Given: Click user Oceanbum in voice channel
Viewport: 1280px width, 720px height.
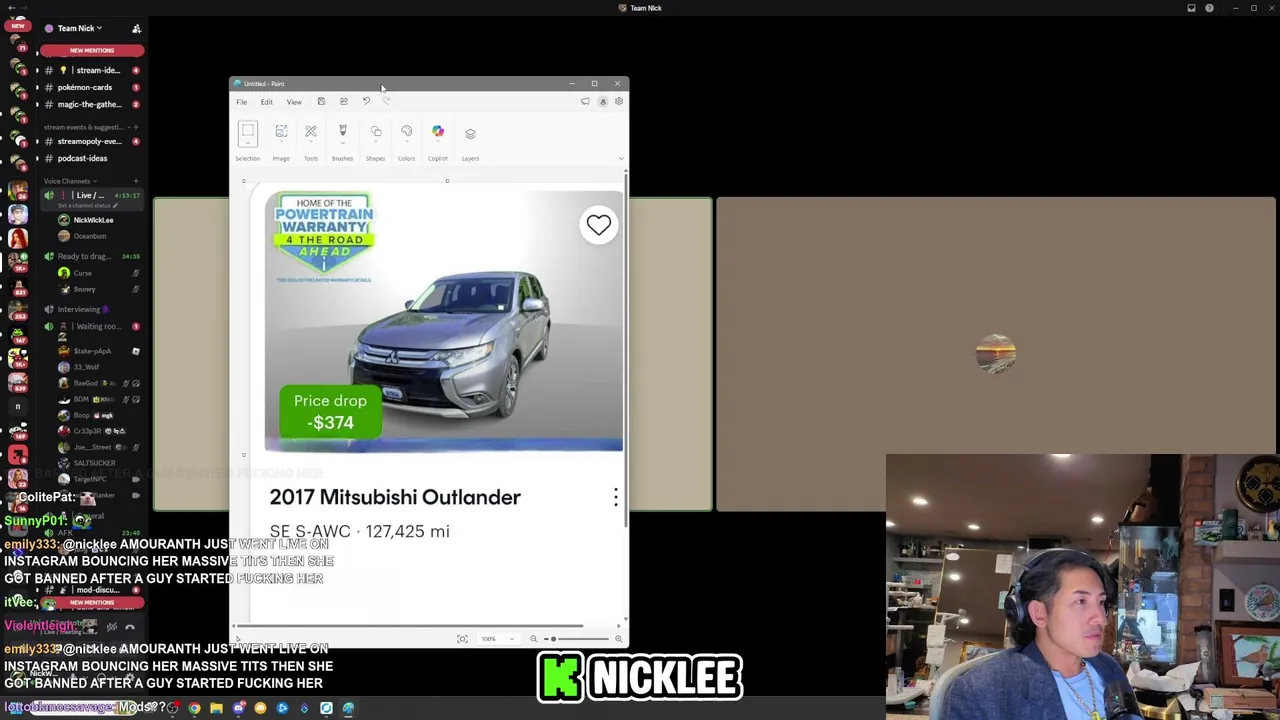Looking at the screenshot, I should point(90,236).
